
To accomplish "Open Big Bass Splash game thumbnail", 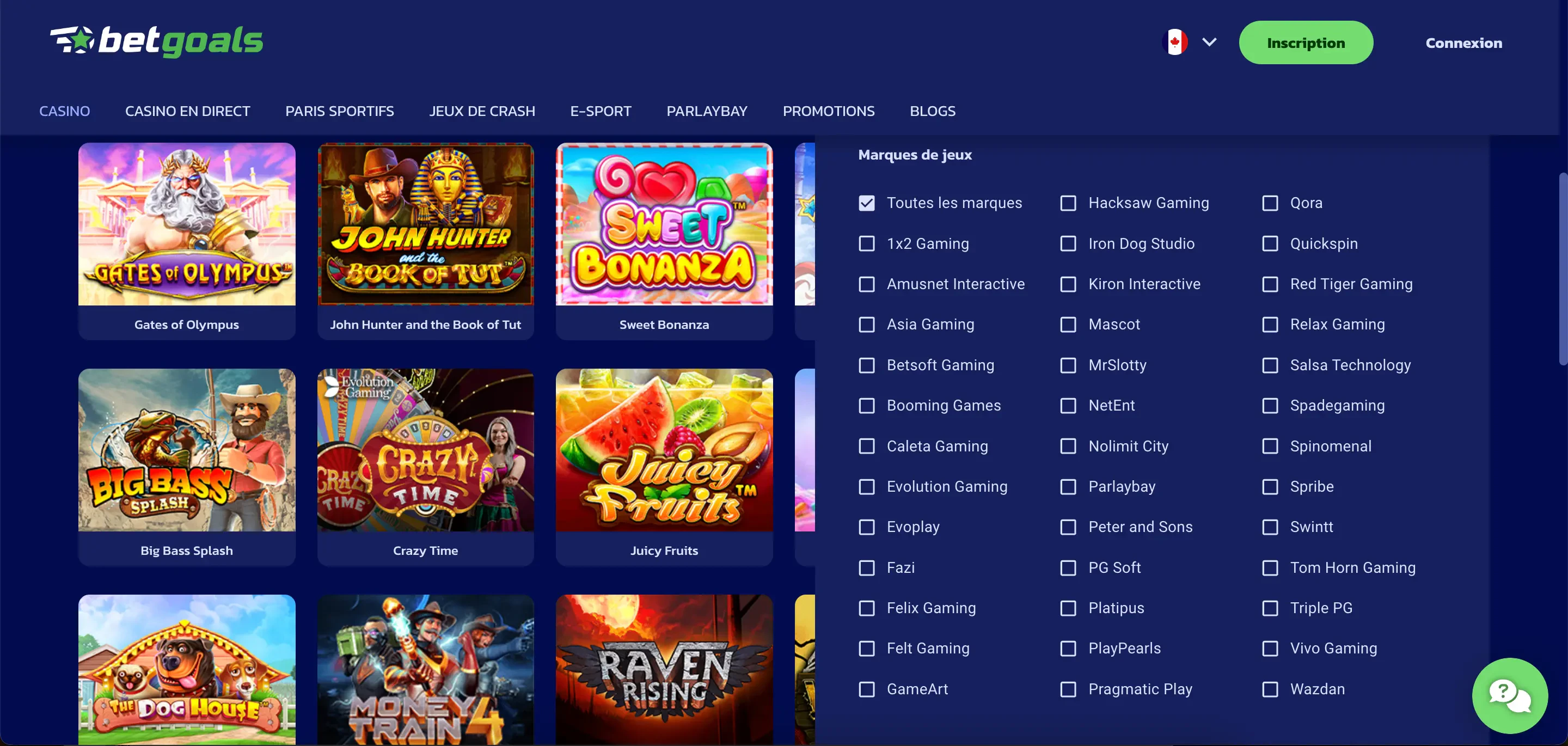I will click(x=187, y=450).
